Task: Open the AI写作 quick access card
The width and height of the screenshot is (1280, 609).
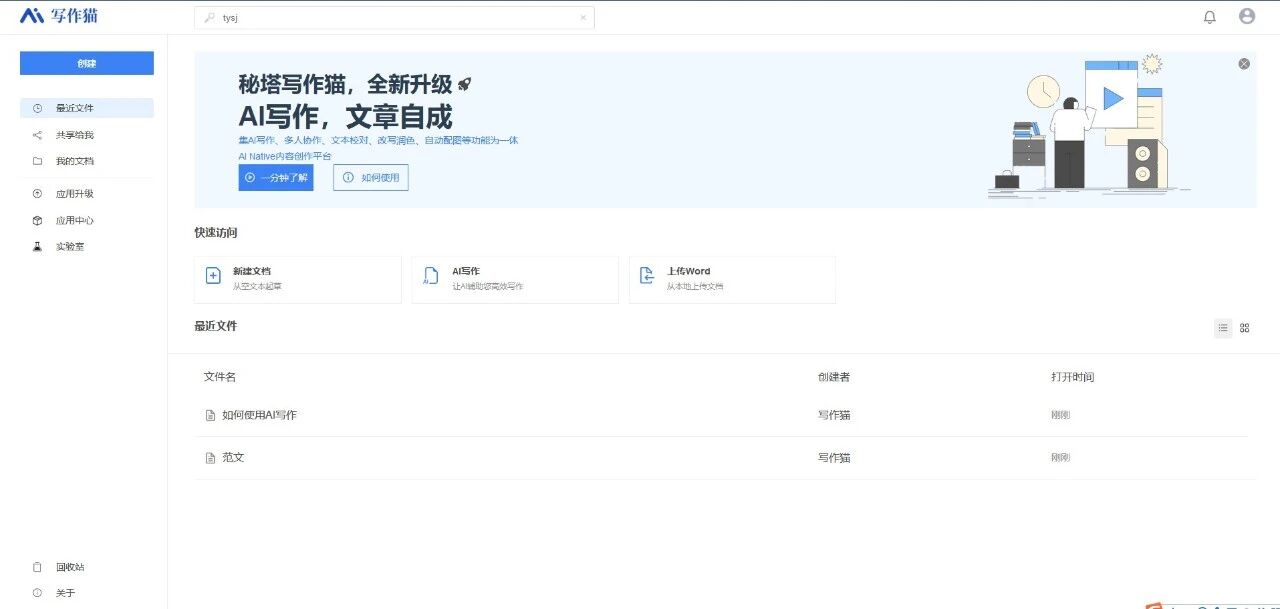Action: point(515,279)
